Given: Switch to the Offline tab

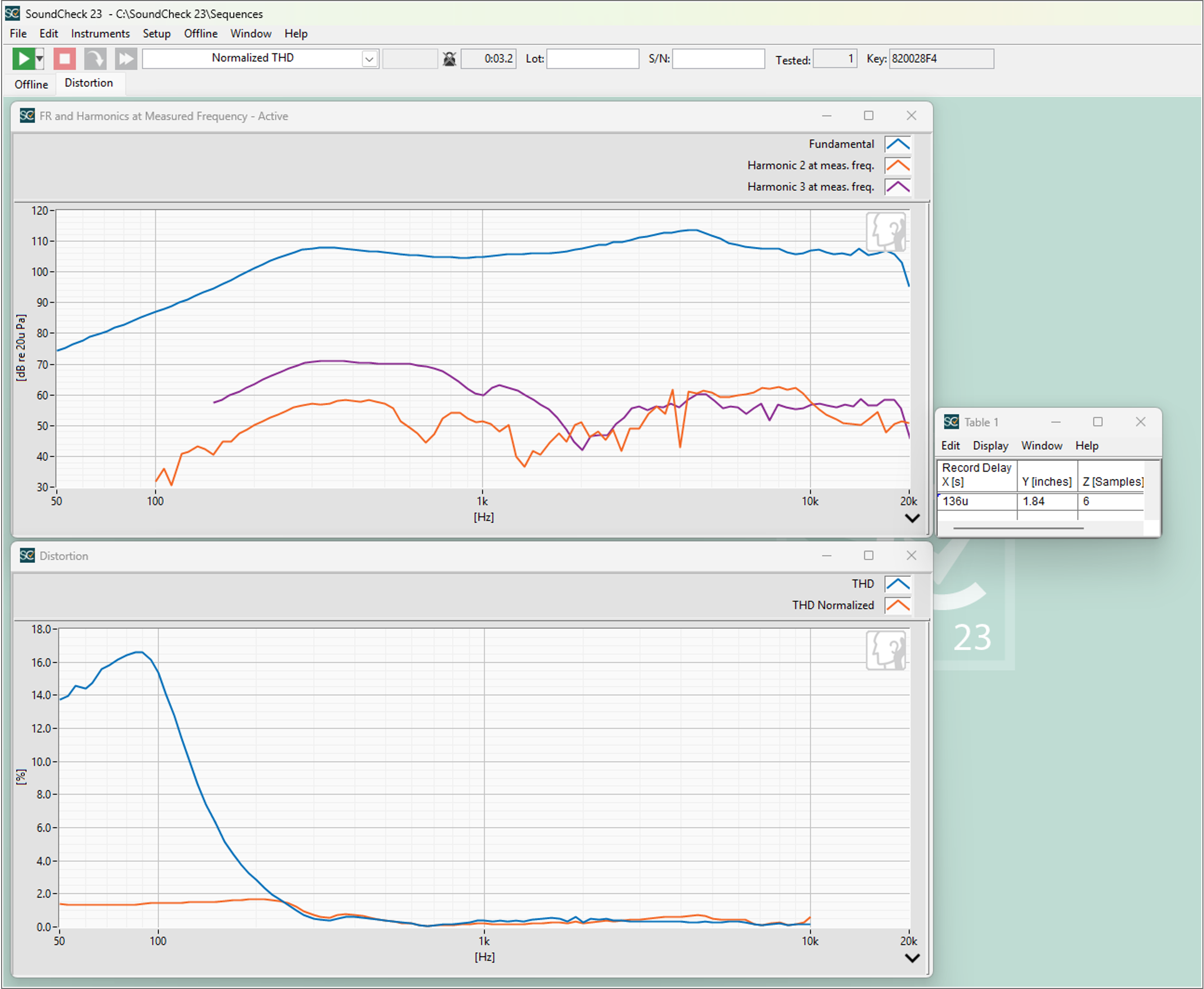Looking at the screenshot, I should (x=31, y=84).
